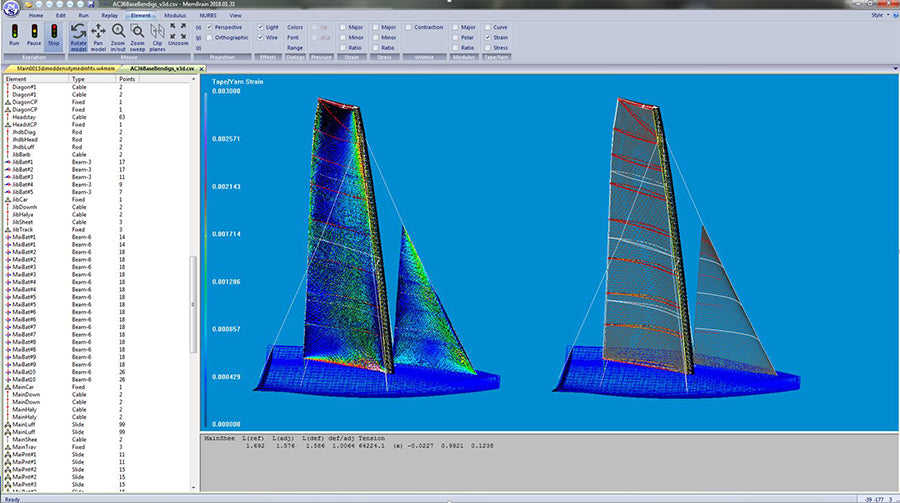Click the Range dialog button
This screenshot has height=503, width=900.
click(295, 47)
